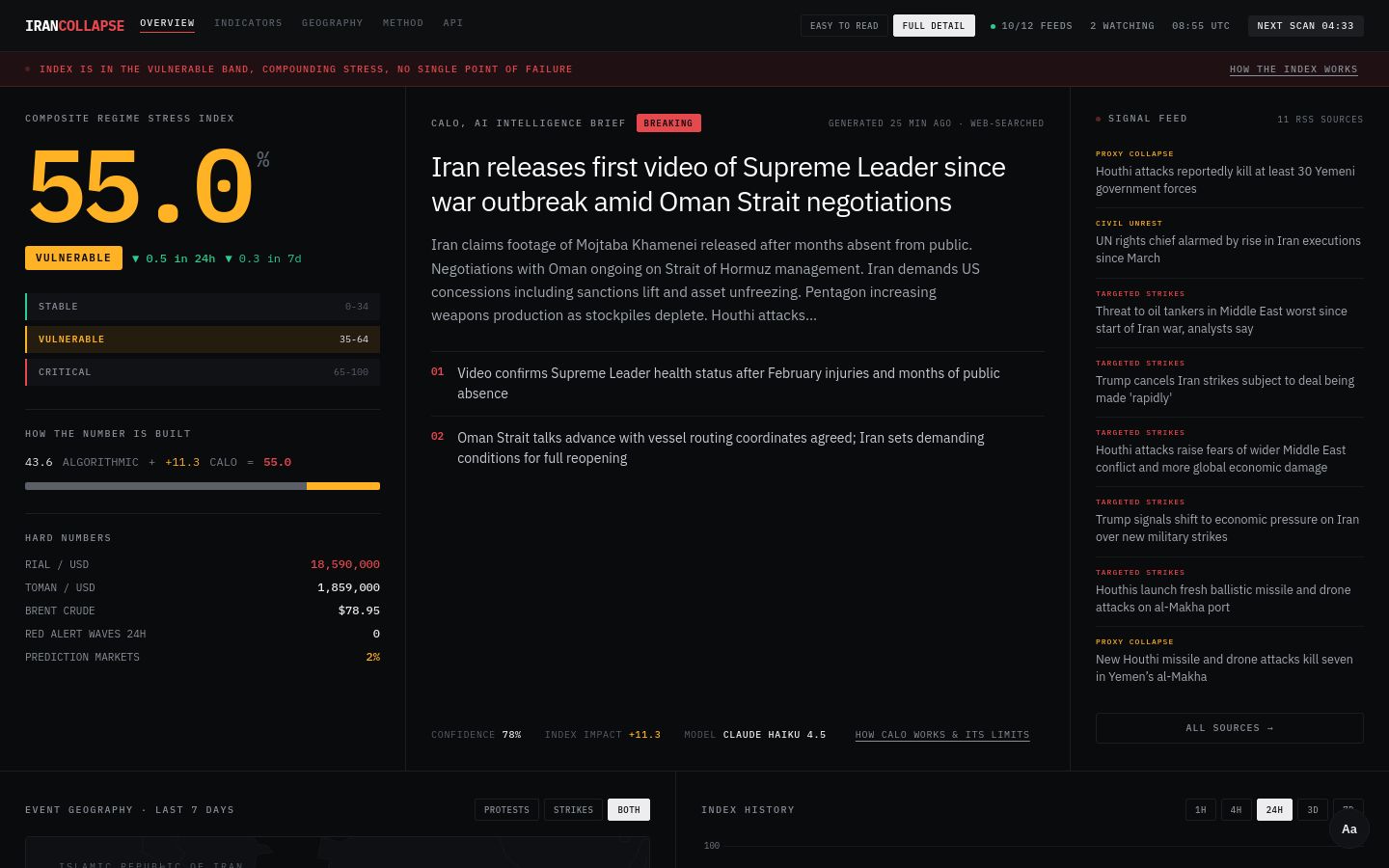Set index history range to 1H
Screen dimensions: 1389x868
1201,810
